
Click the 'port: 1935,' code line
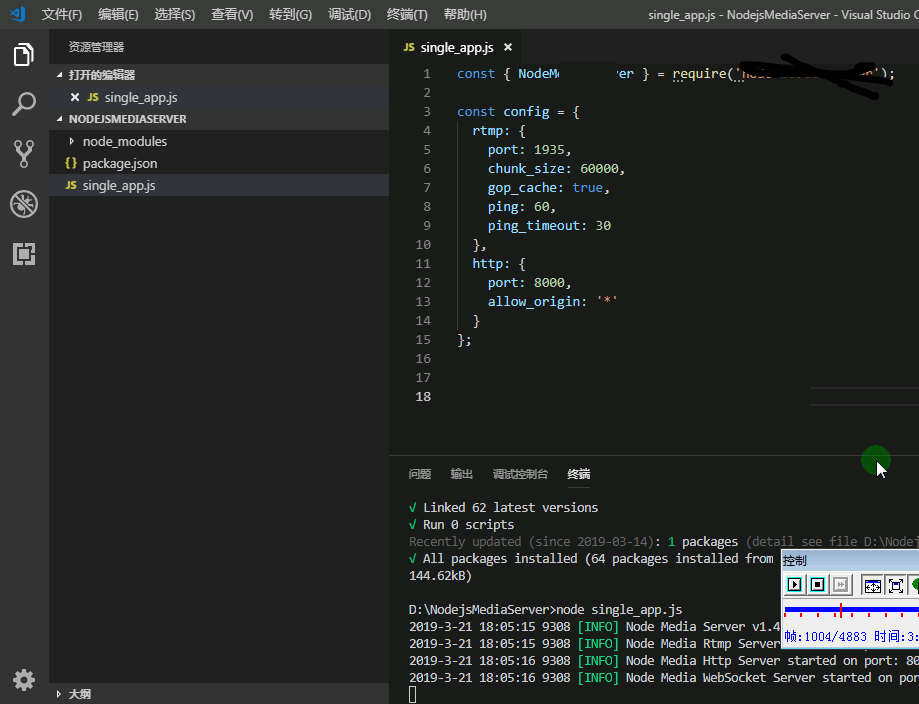(529, 150)
